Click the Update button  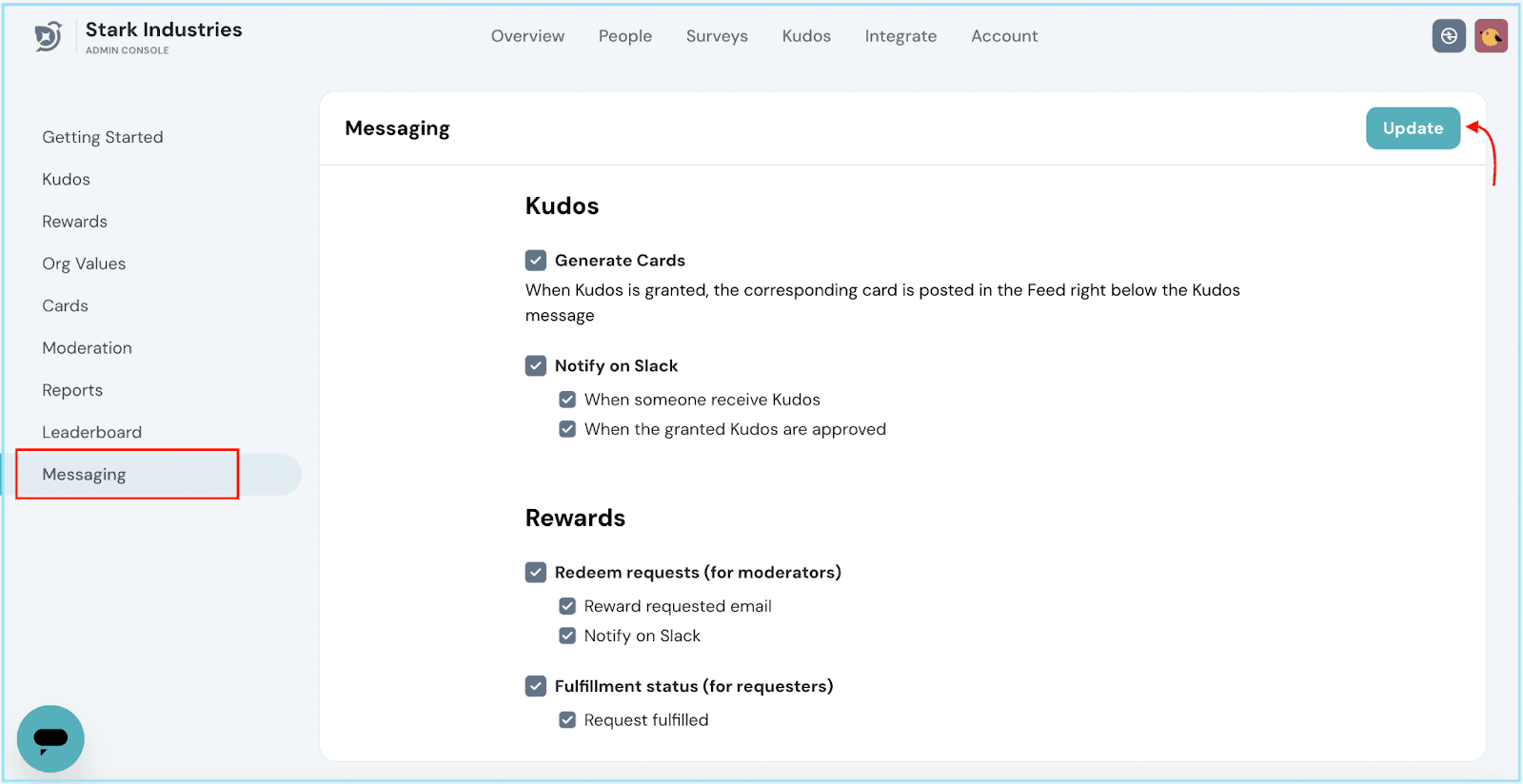[1413, 128]
